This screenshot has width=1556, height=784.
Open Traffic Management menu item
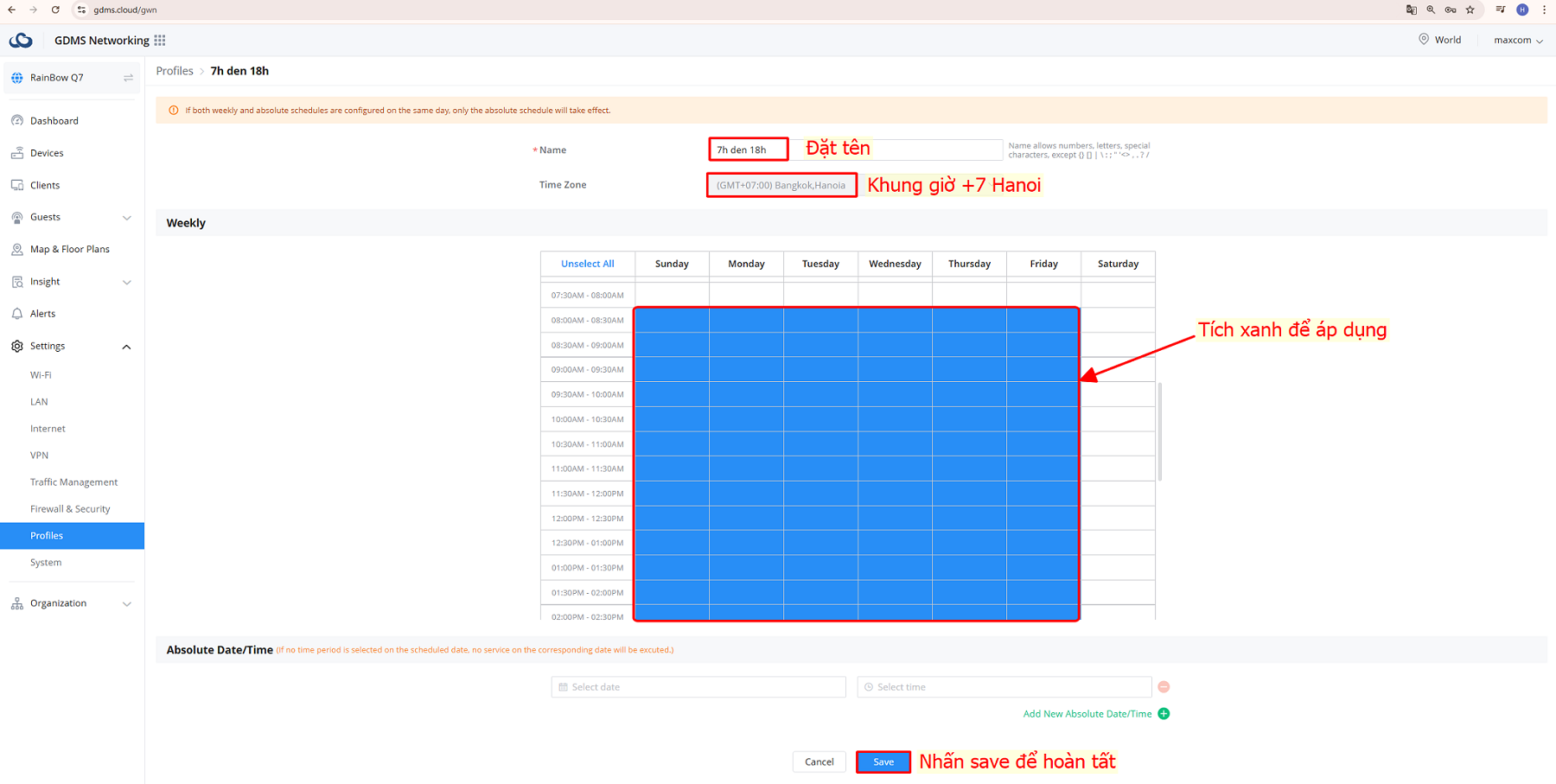pyautogui.click(x=73, y=482)
